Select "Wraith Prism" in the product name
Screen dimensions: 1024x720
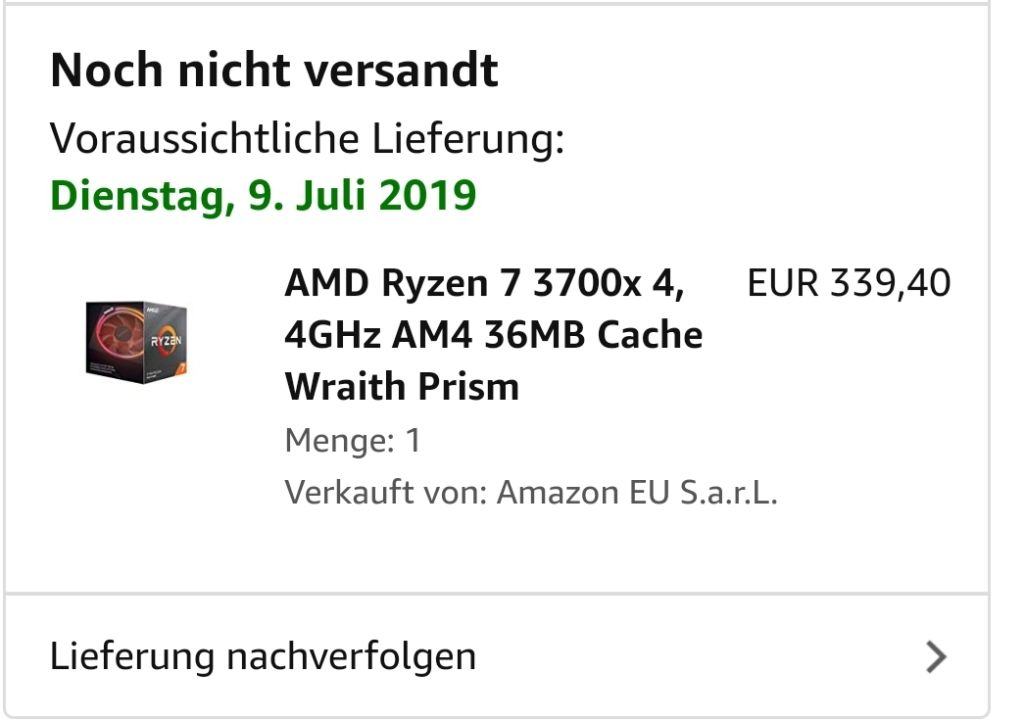click(401, 386)
